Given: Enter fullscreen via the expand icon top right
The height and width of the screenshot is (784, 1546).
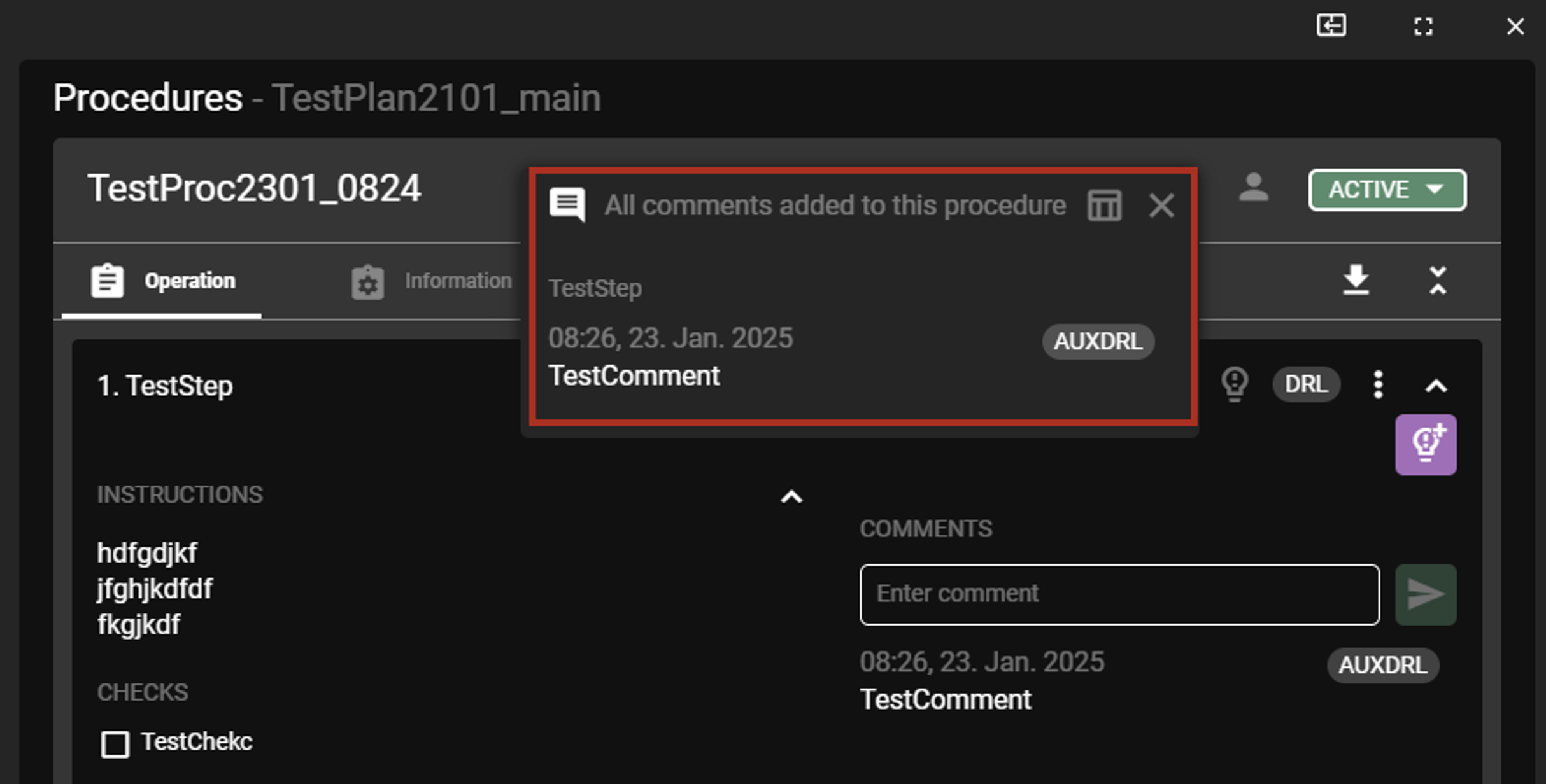Looking at the screenshot, I should click(1424, 26).
